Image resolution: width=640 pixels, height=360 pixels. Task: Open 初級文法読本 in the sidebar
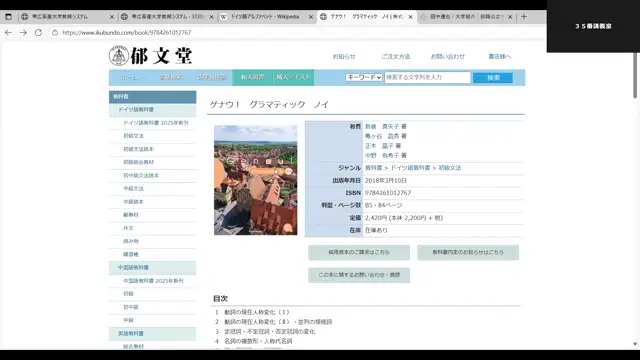coord(138,149)
